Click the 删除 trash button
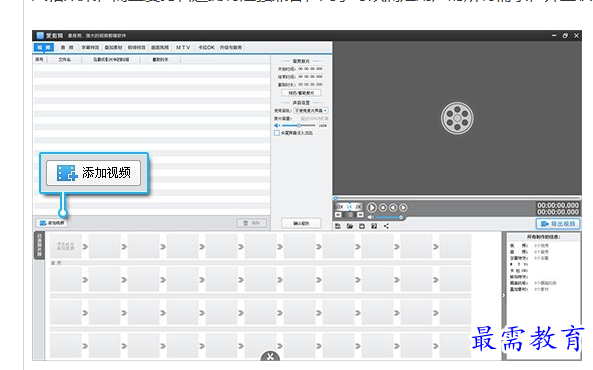The image size is (593, 370). tap(252, 223)
